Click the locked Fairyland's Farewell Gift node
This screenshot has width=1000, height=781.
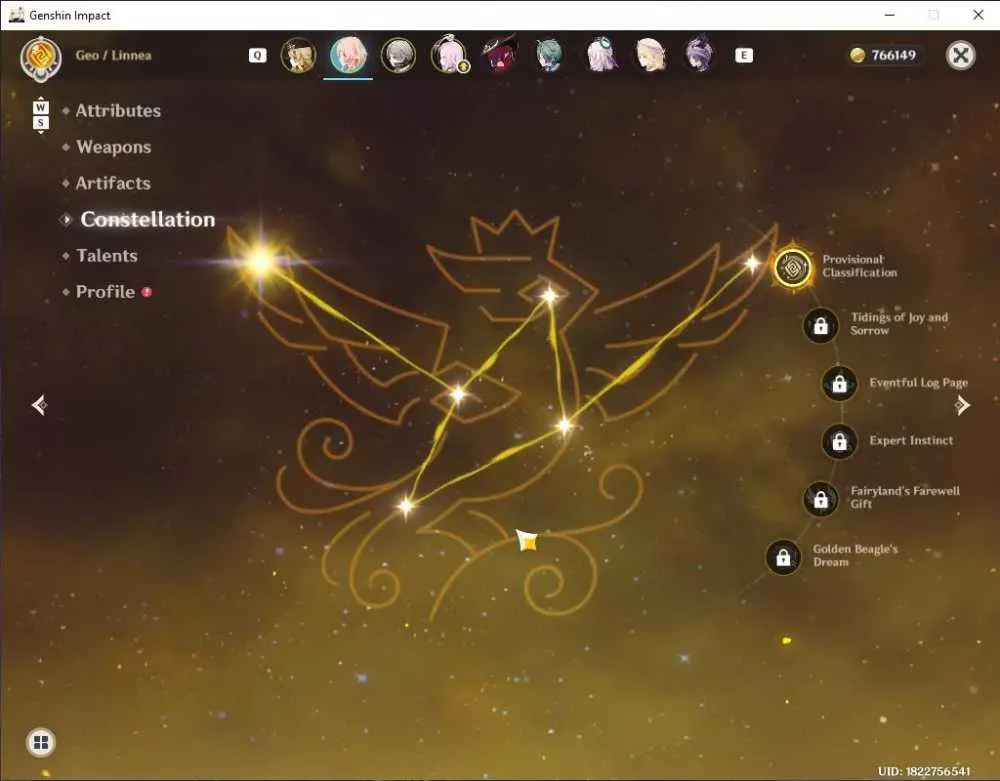821,499
